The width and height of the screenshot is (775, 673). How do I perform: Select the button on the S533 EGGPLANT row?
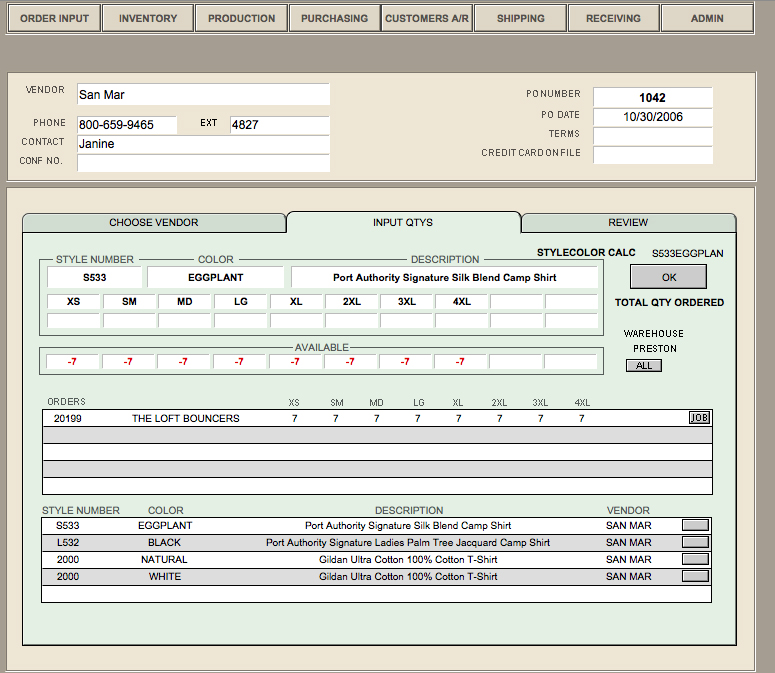(695, 525)
